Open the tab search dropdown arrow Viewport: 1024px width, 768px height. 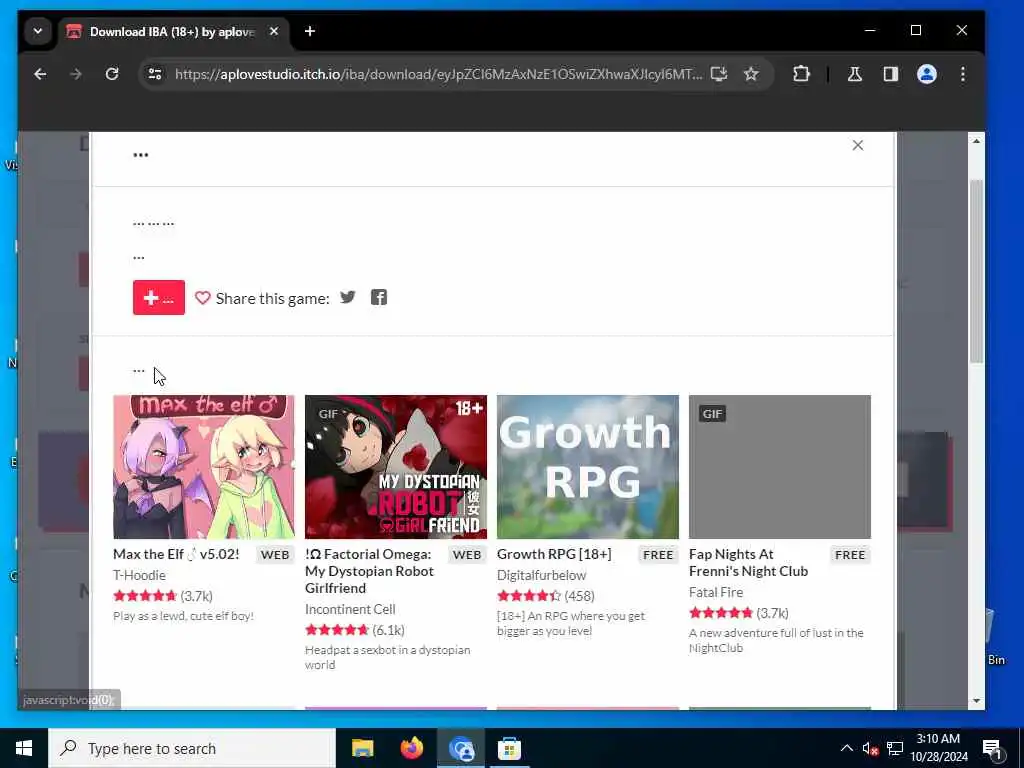click(x=38, y=31)
